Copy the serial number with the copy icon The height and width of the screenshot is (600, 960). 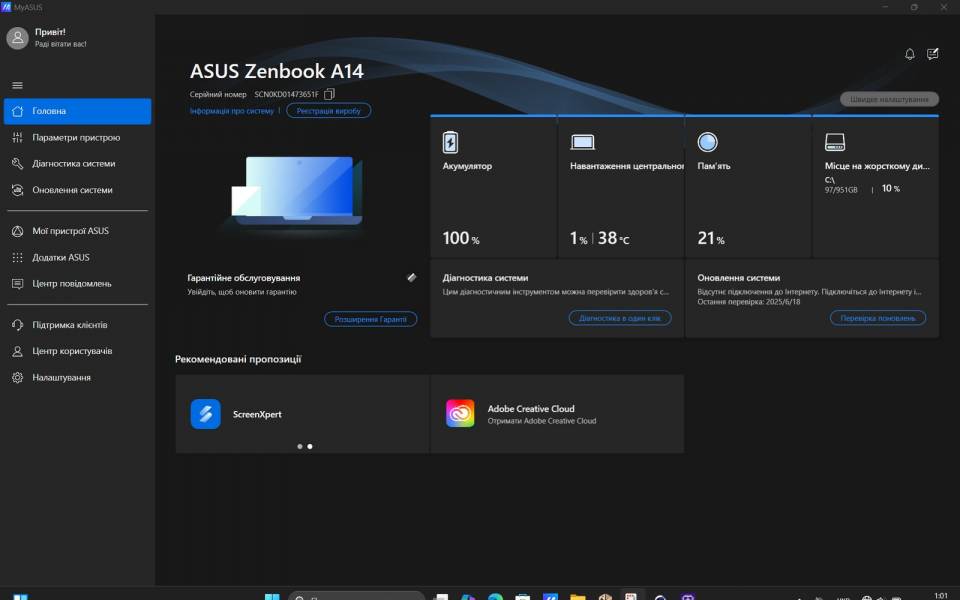pyautogui.click(x=329, y=94)
